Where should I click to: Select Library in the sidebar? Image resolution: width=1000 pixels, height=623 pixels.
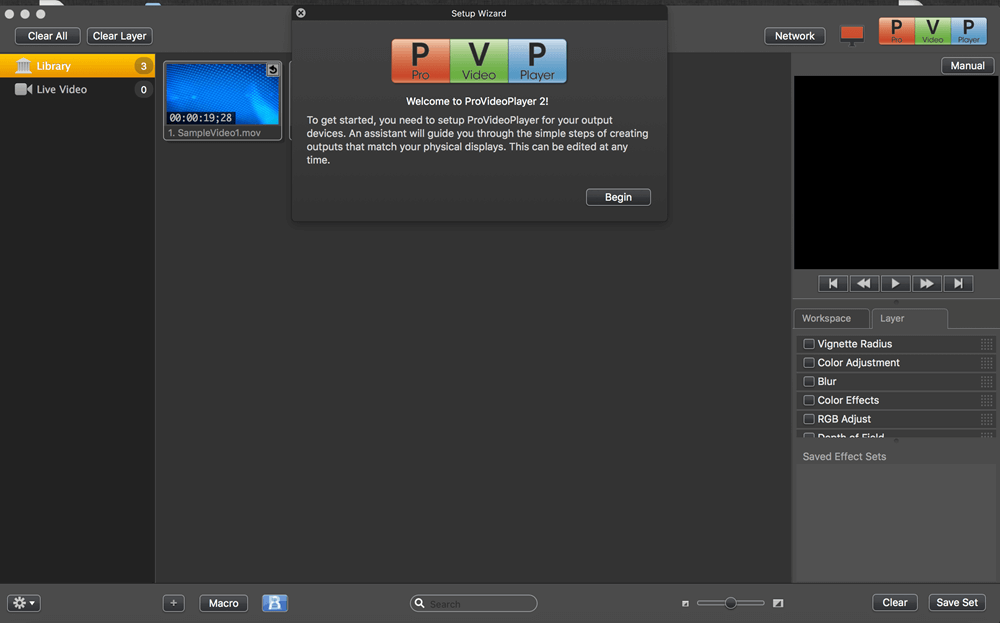[77, 66]
